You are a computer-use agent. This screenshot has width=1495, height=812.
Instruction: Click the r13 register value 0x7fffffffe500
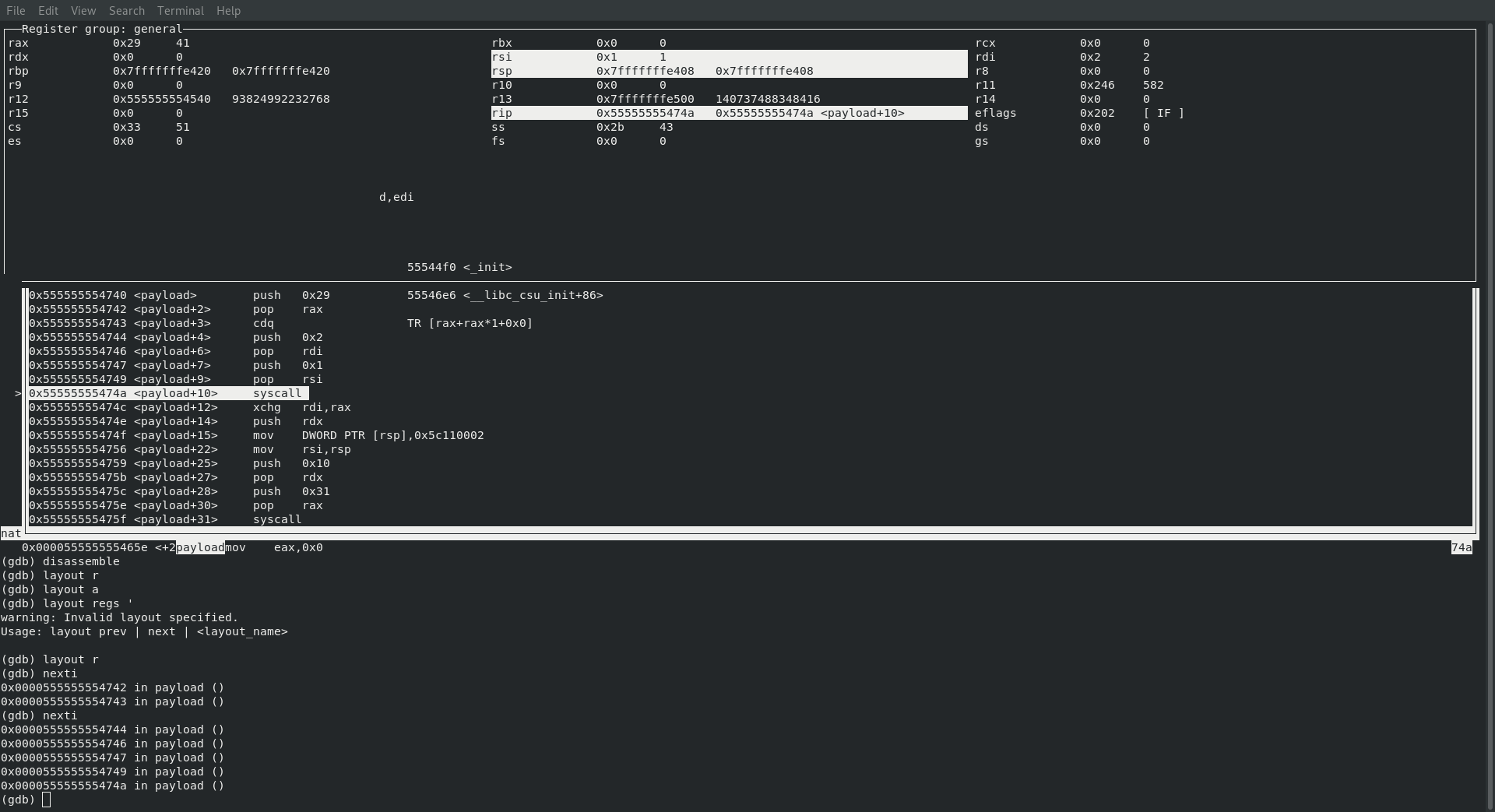click(x=645, y=99)
